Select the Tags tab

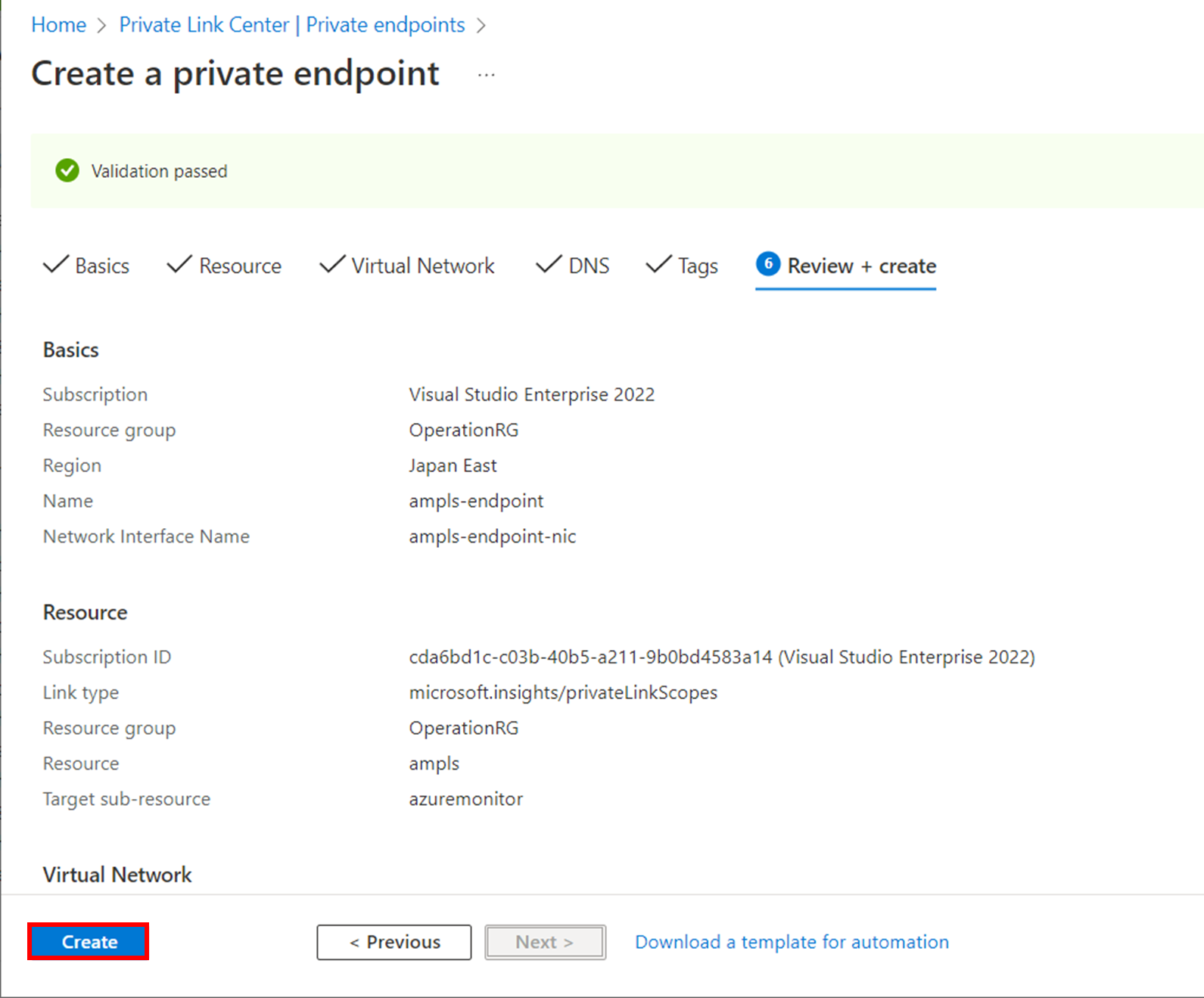tap(698, 266)
